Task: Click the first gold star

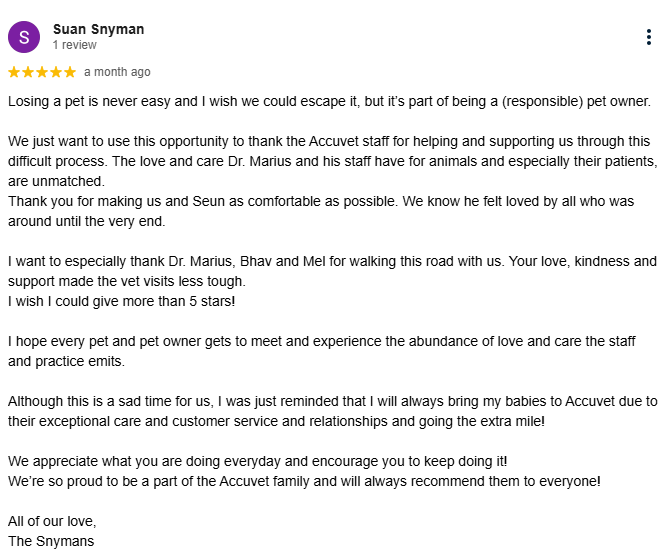Action: 14,72
